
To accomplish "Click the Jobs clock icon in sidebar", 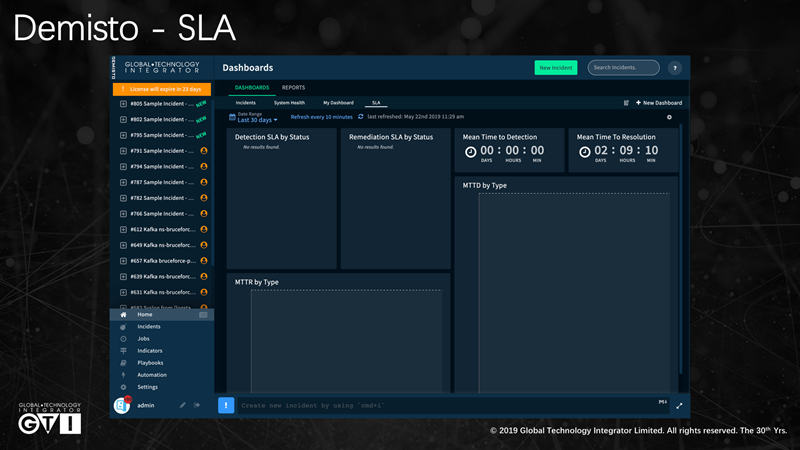I will [x=123, y=339].
